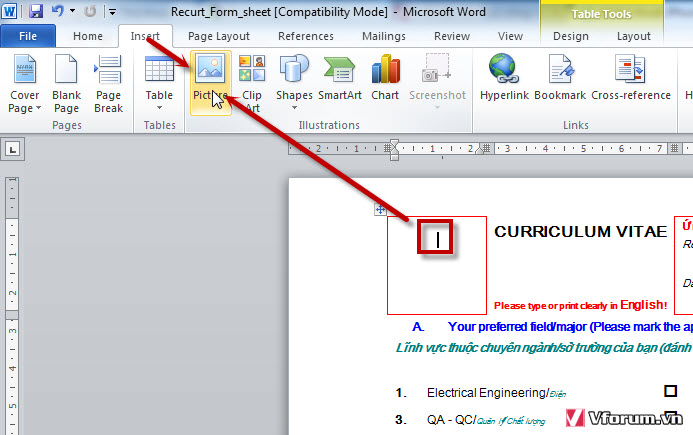Open the File tab
693x435 pixels.
tap(28, 36)
